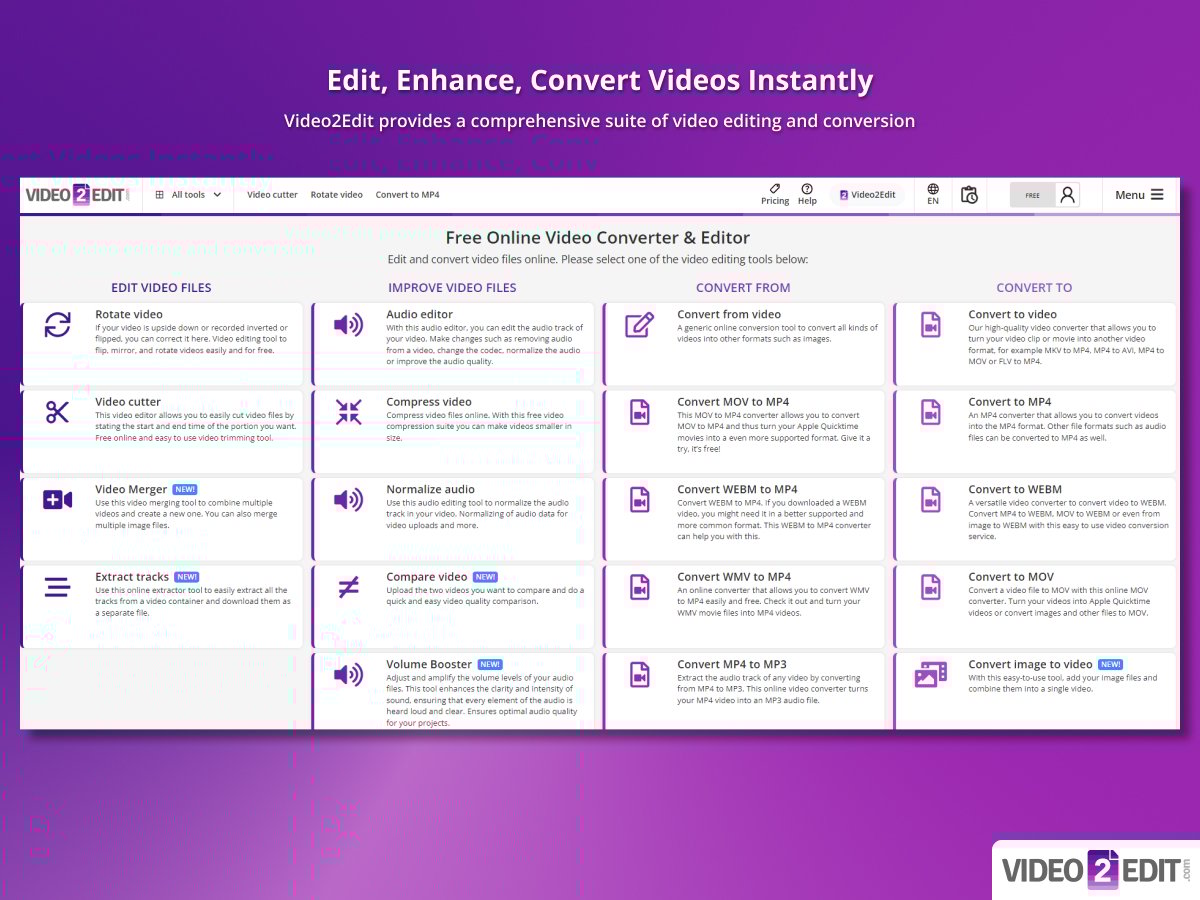Select the Rotate video tool icon
Viewport: 1200px width, 900px height.
pyautogui.click(x=57, y=324)
